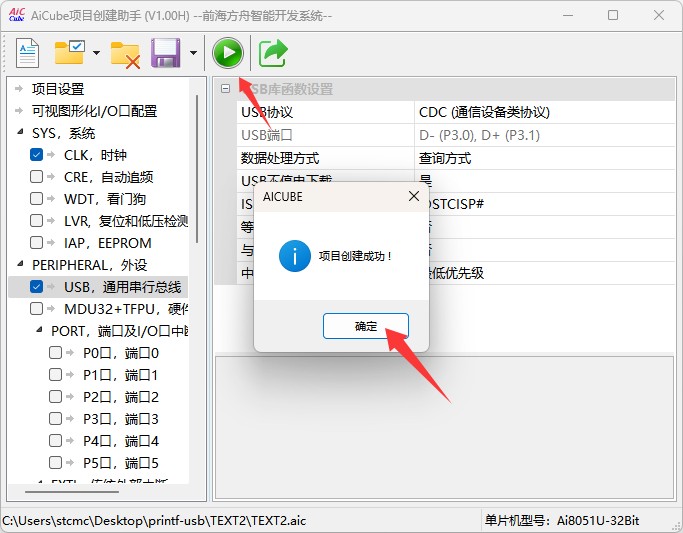Collapse the PORT, 端口及I/O口 node
683x533 pixels.
pyautogui.click(x=39, y=330)
